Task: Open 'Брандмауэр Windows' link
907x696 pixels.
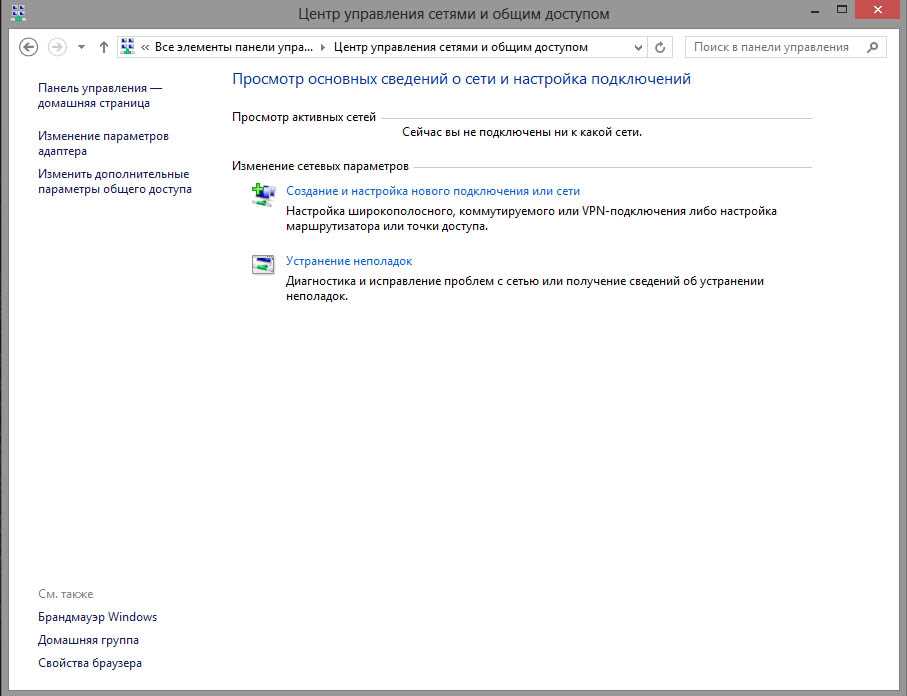Action: point(97,617)
